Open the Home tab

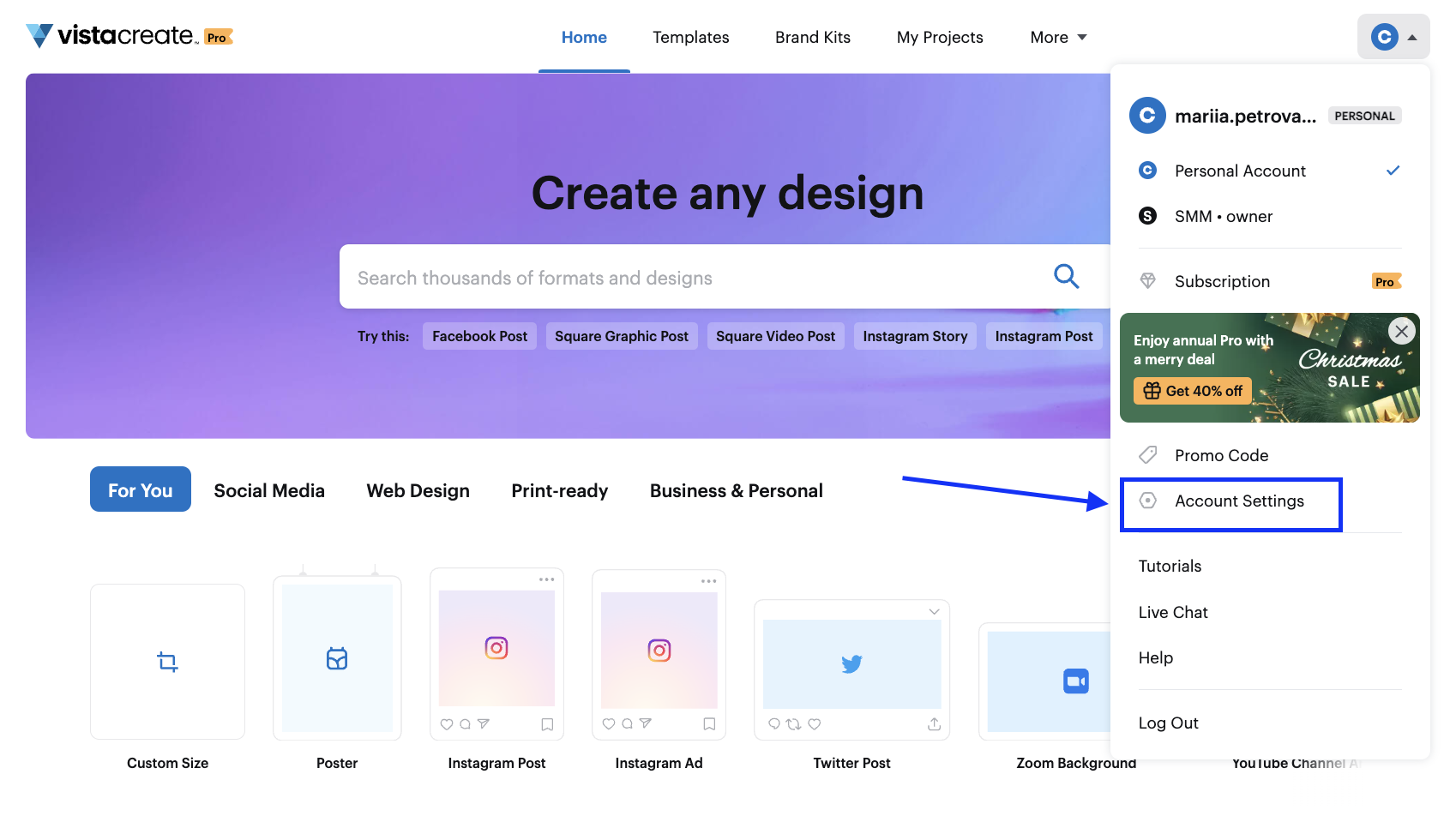[x=584, y=37]
